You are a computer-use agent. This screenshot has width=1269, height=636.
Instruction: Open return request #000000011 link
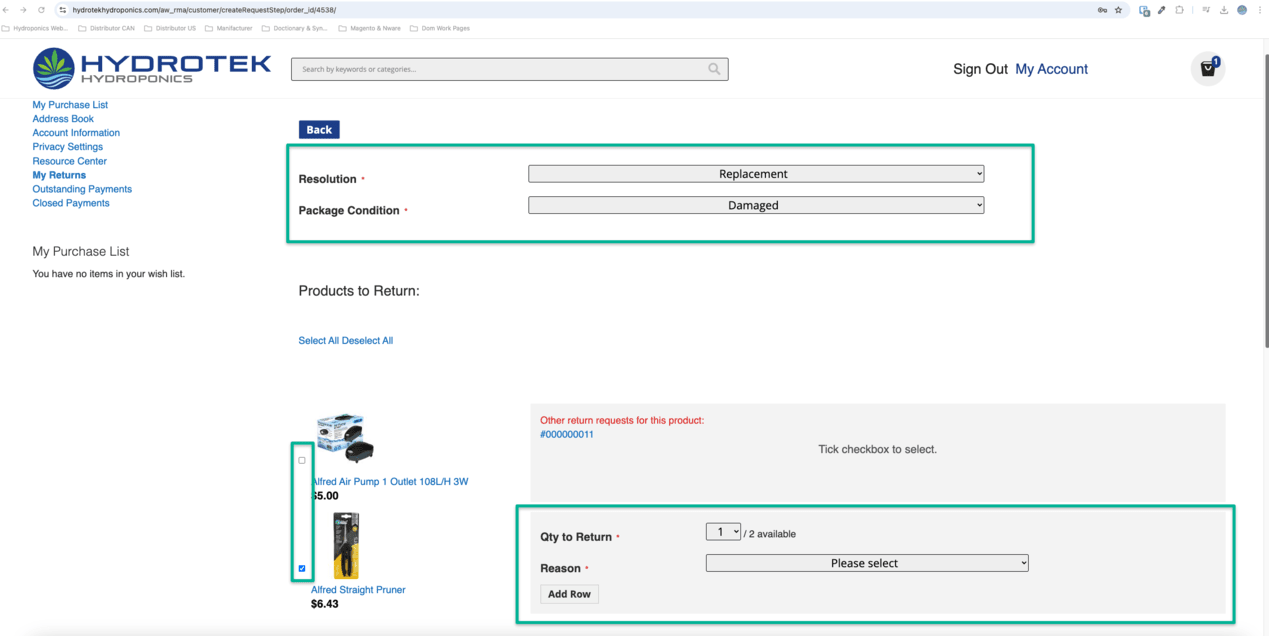click(x=566, y=435)
